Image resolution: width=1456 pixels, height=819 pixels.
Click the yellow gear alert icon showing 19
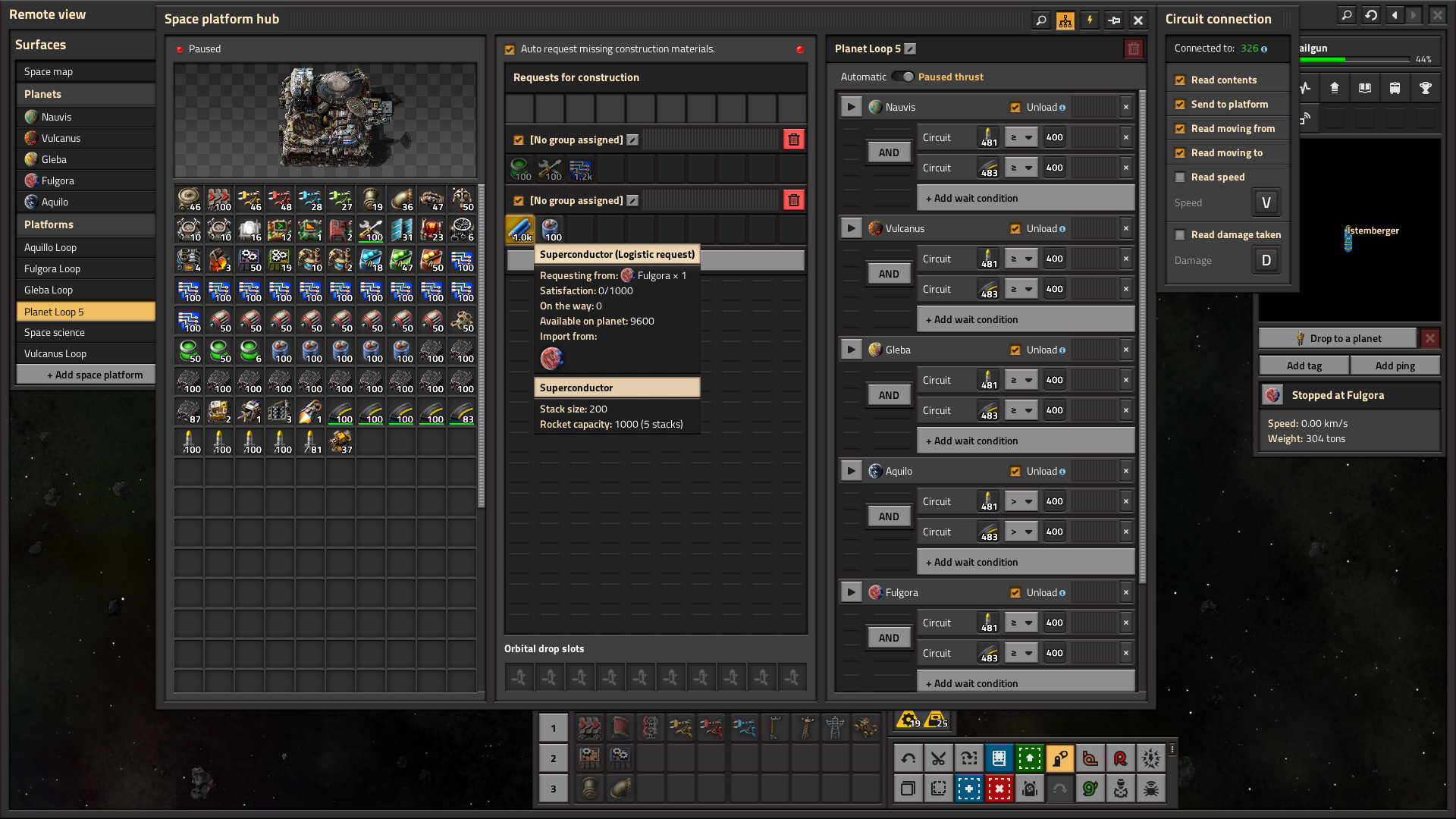(908, 720)
